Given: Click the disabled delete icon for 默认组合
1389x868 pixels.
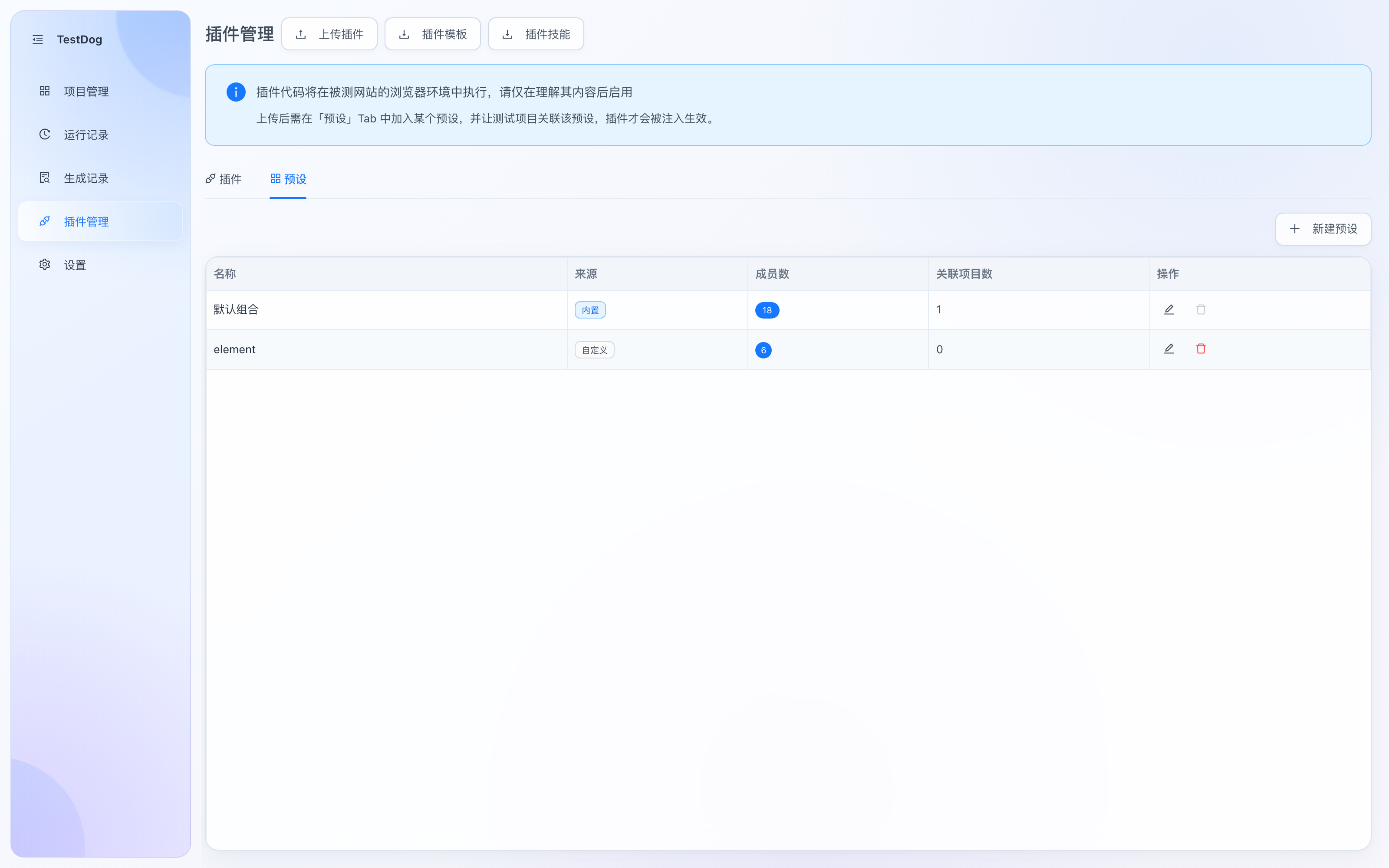Looking at the screenshot, I should (1201, 309).
